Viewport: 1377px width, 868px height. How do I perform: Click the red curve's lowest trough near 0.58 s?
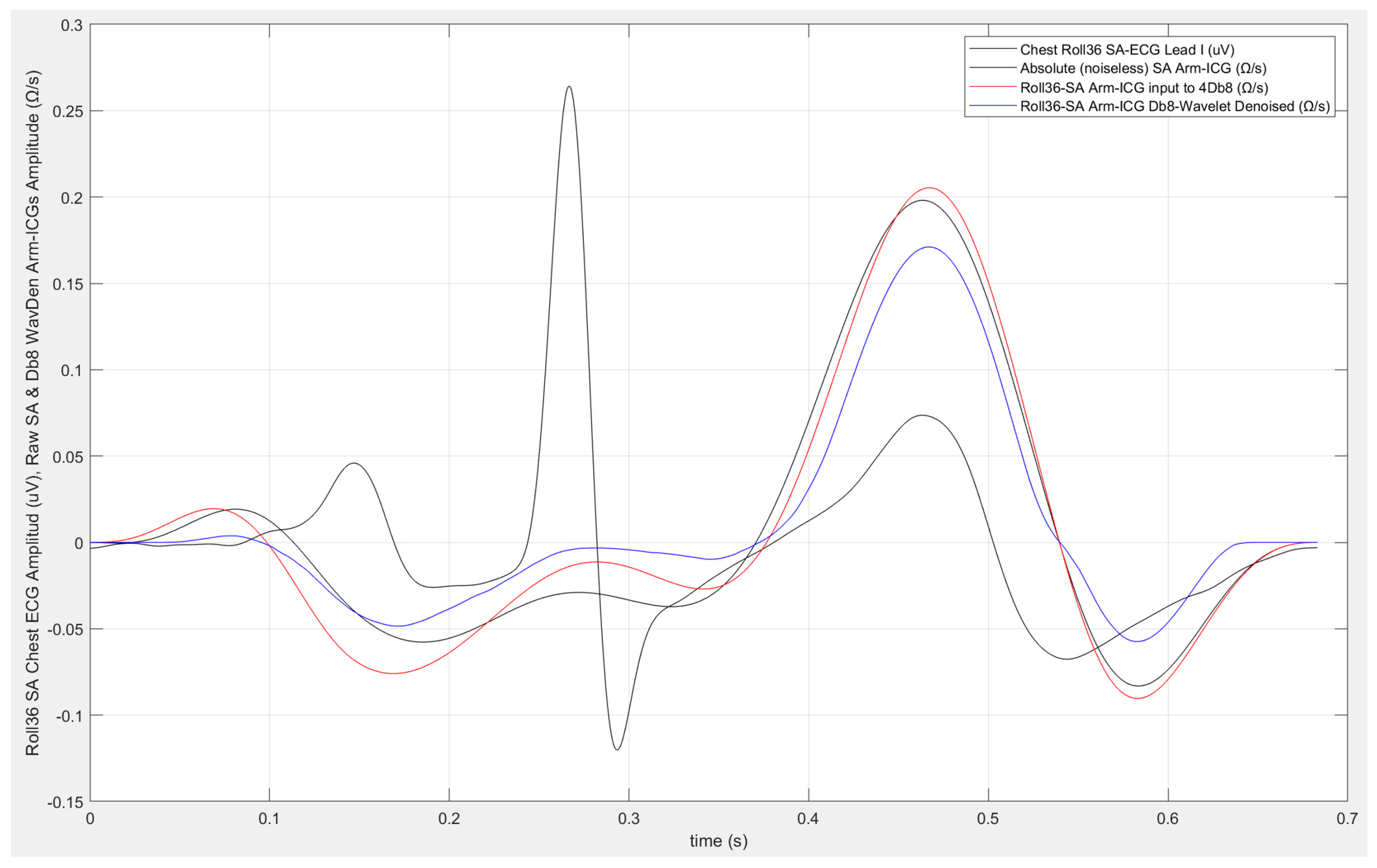[1139, 698]
